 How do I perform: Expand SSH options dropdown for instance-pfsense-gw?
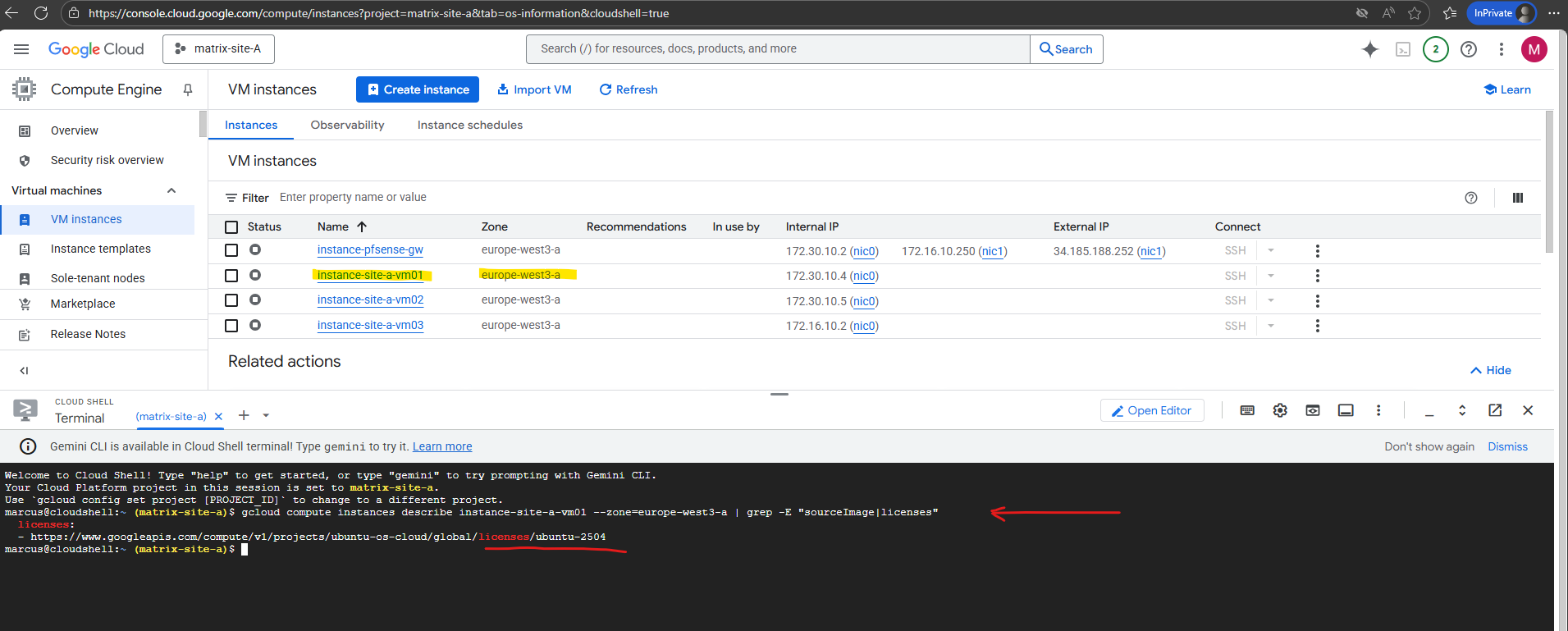1270,250
